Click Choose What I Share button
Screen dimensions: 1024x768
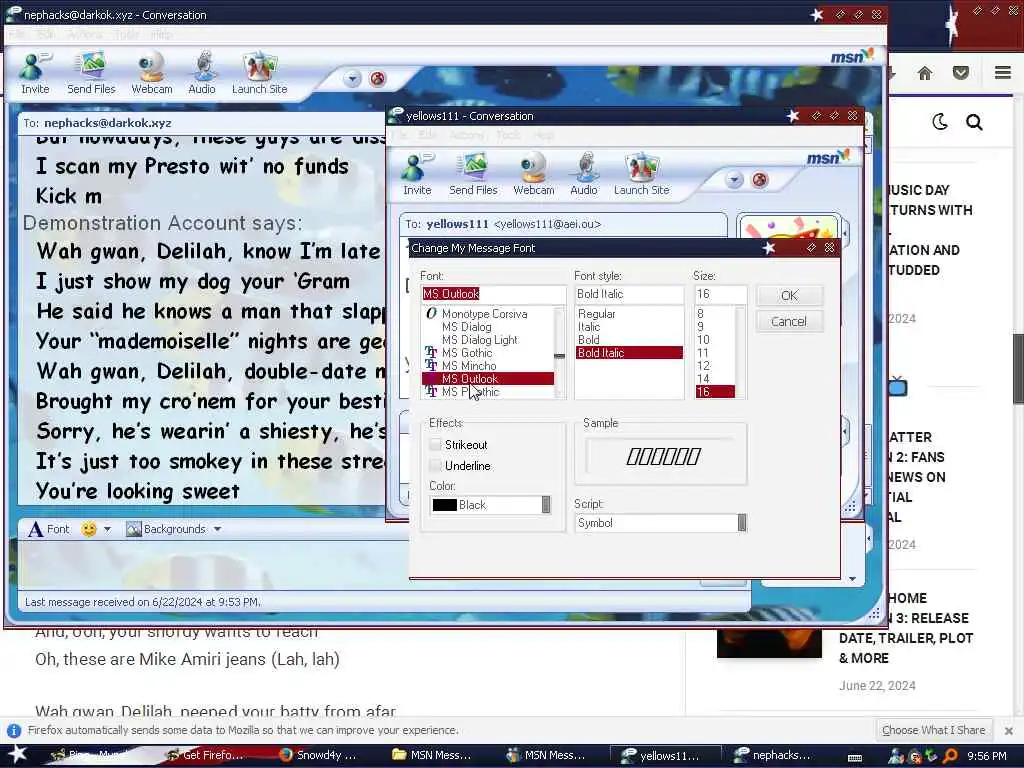[x=933, y=730]
